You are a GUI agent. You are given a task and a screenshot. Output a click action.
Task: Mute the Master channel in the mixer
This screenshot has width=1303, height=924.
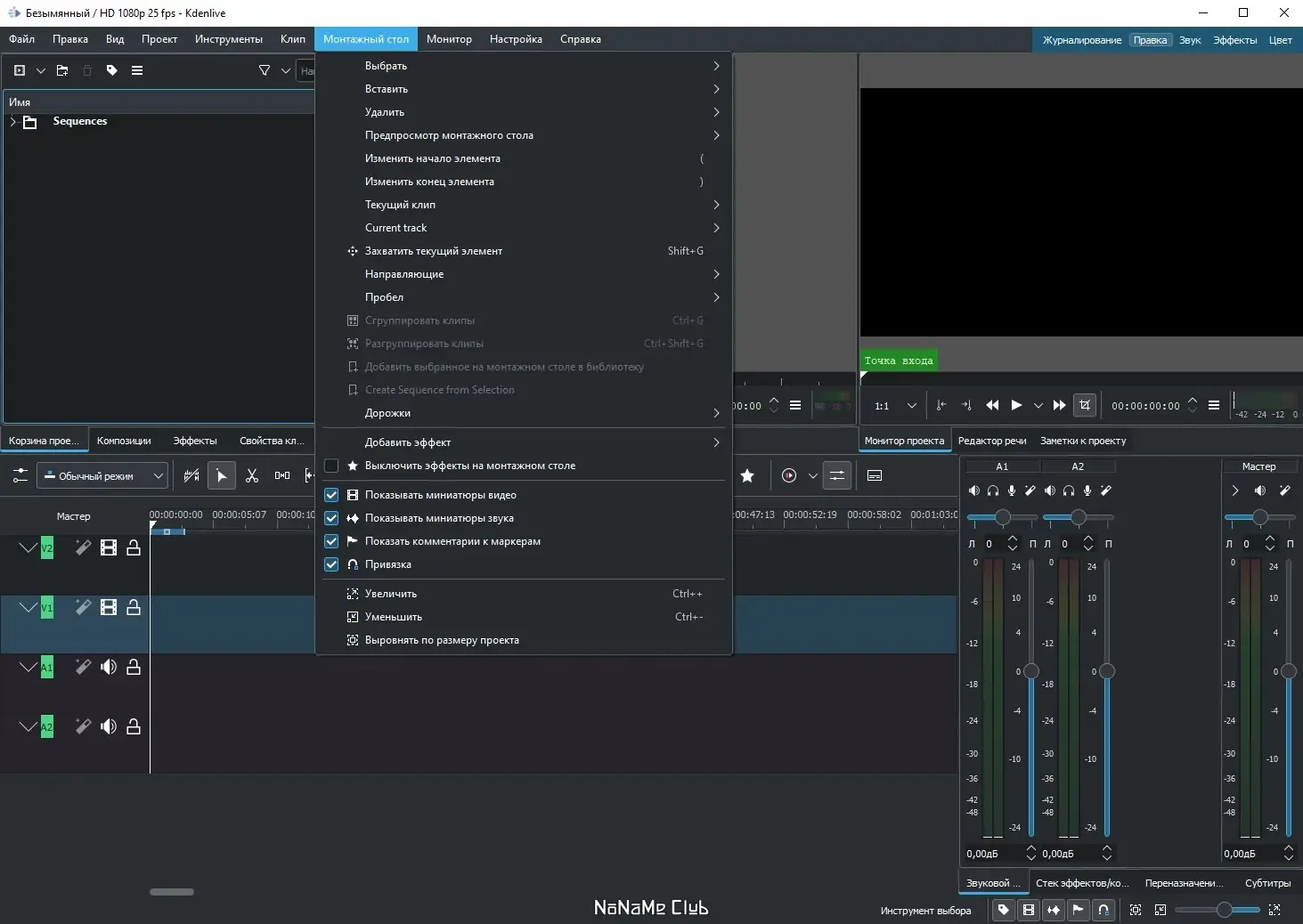(x=1259, y=490)
